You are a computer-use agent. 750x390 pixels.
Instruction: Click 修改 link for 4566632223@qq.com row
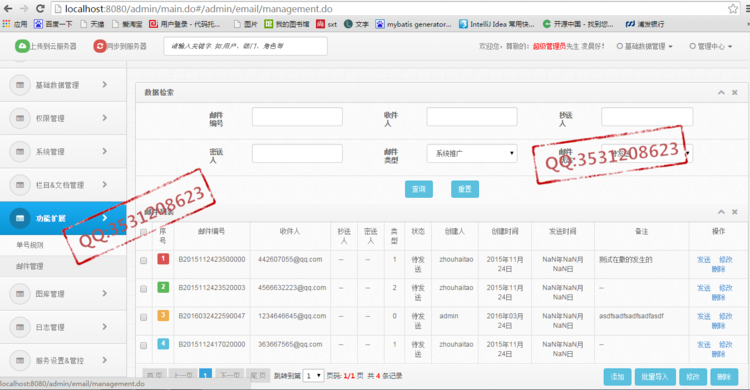tap(726, 288)
